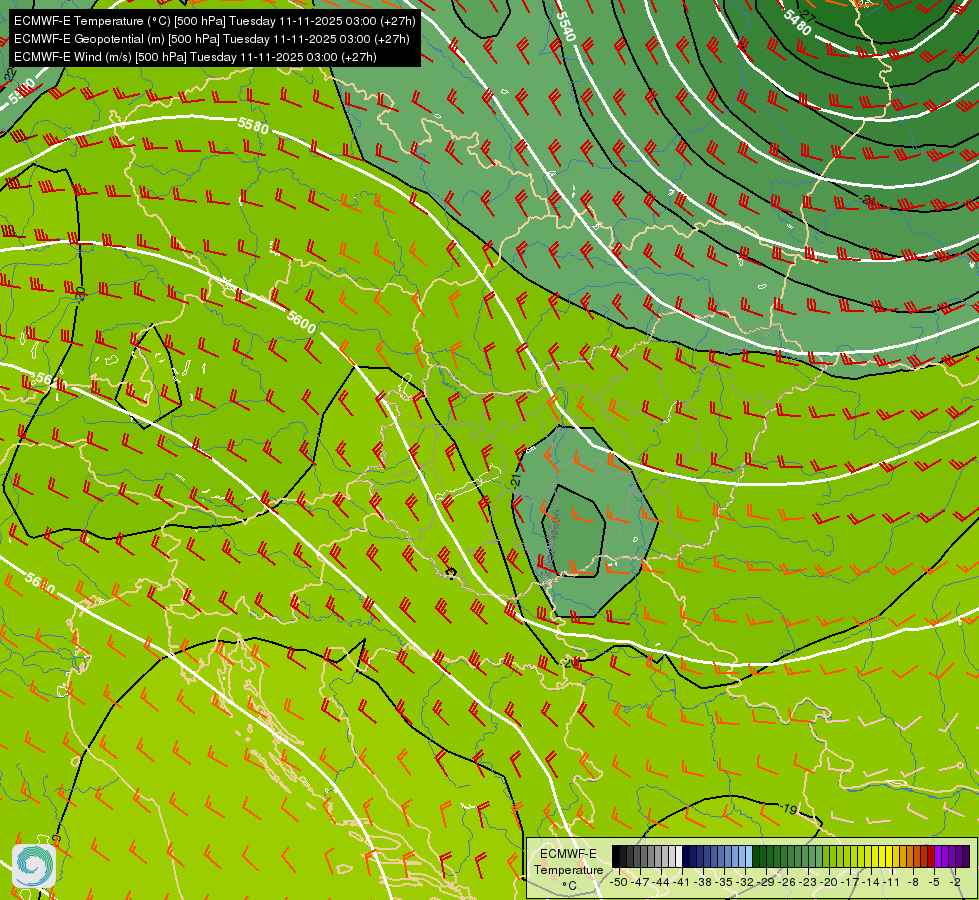Click the -14 value on the legend
Viewport: 979px width, 900px height.
[x=871, y=882]
